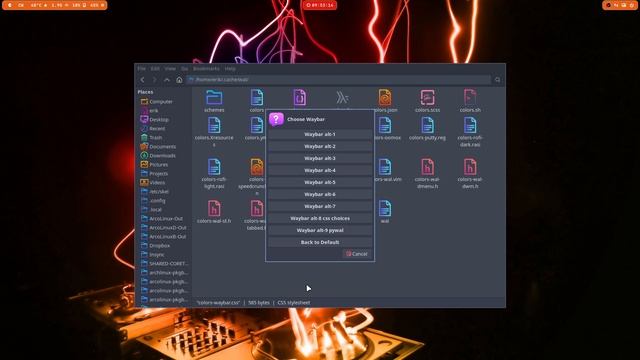Open the View menu

[170, 69]
